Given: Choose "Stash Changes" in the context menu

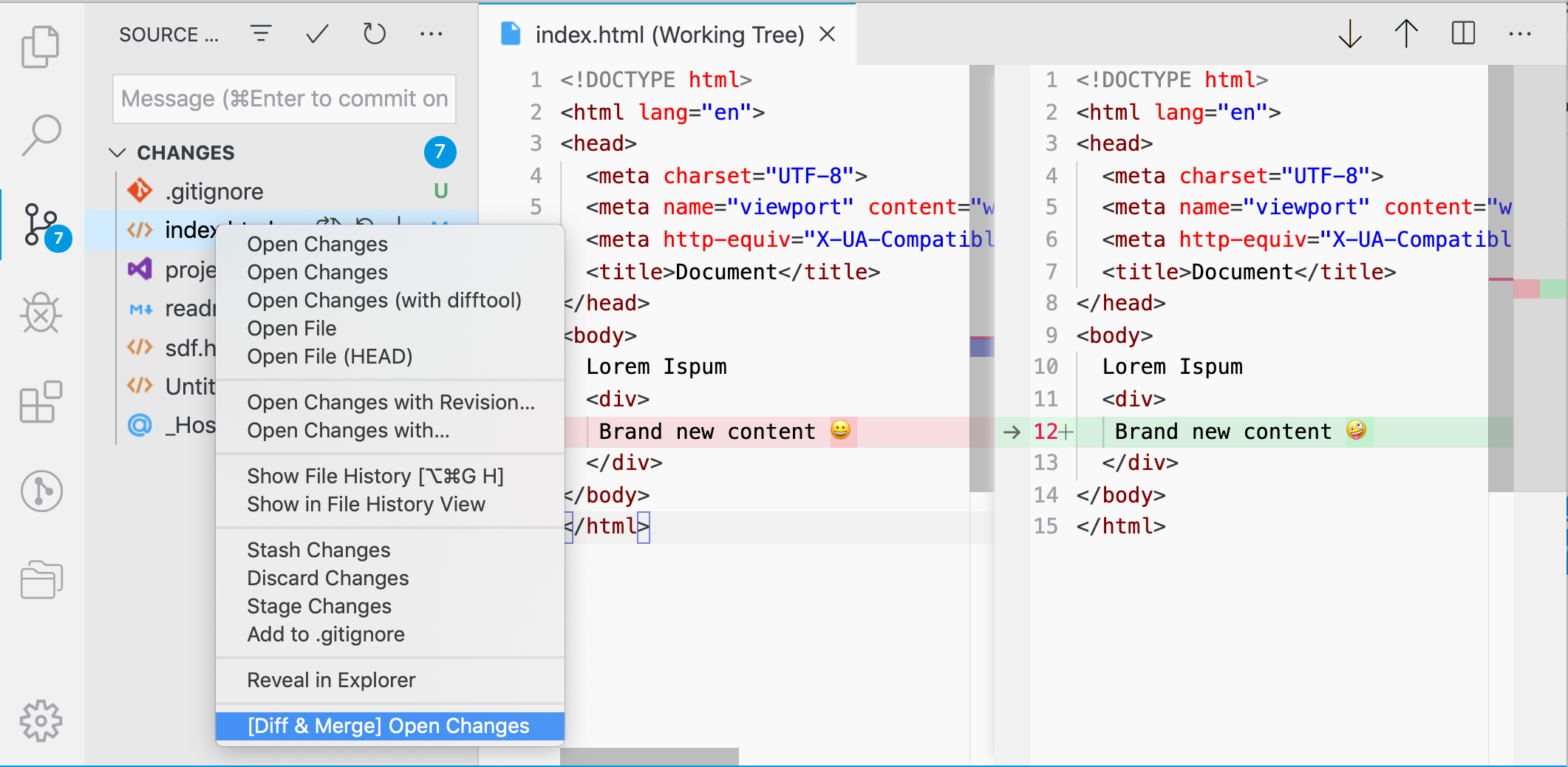Looking at the screenshot, I should (318, 549).
